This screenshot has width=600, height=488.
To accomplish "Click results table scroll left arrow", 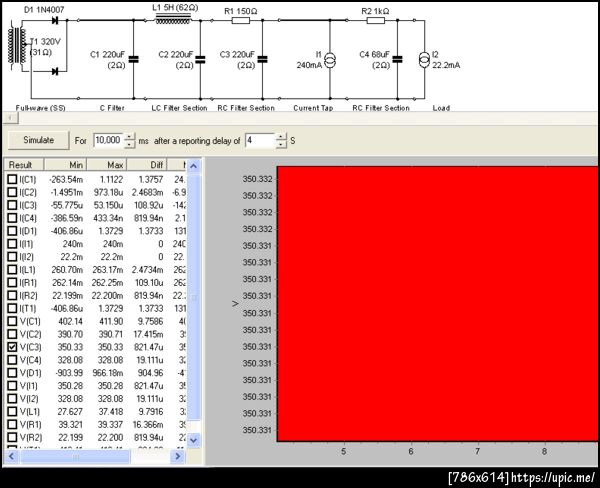I will click(x=11, y=456).
